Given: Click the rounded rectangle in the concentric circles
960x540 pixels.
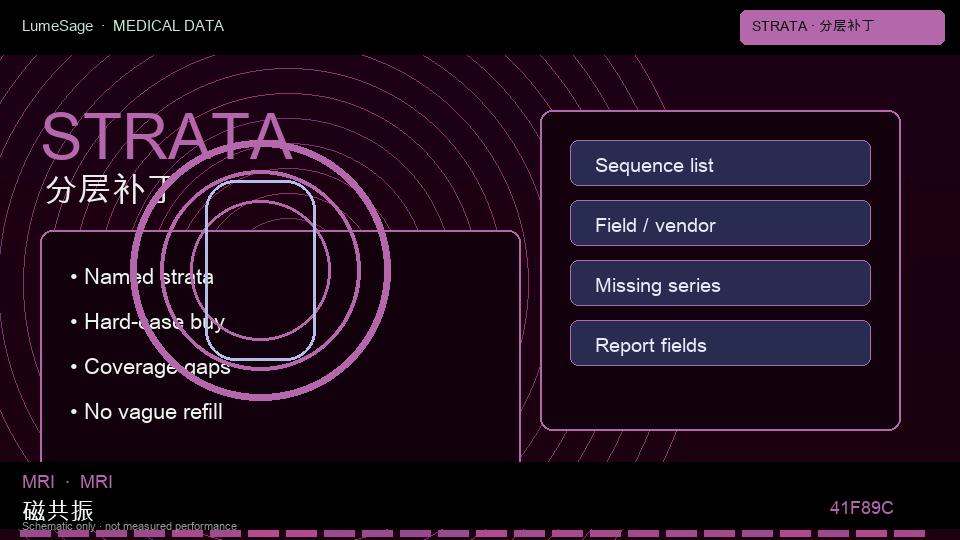Looking at the screenshot, I should pos(261,270).
